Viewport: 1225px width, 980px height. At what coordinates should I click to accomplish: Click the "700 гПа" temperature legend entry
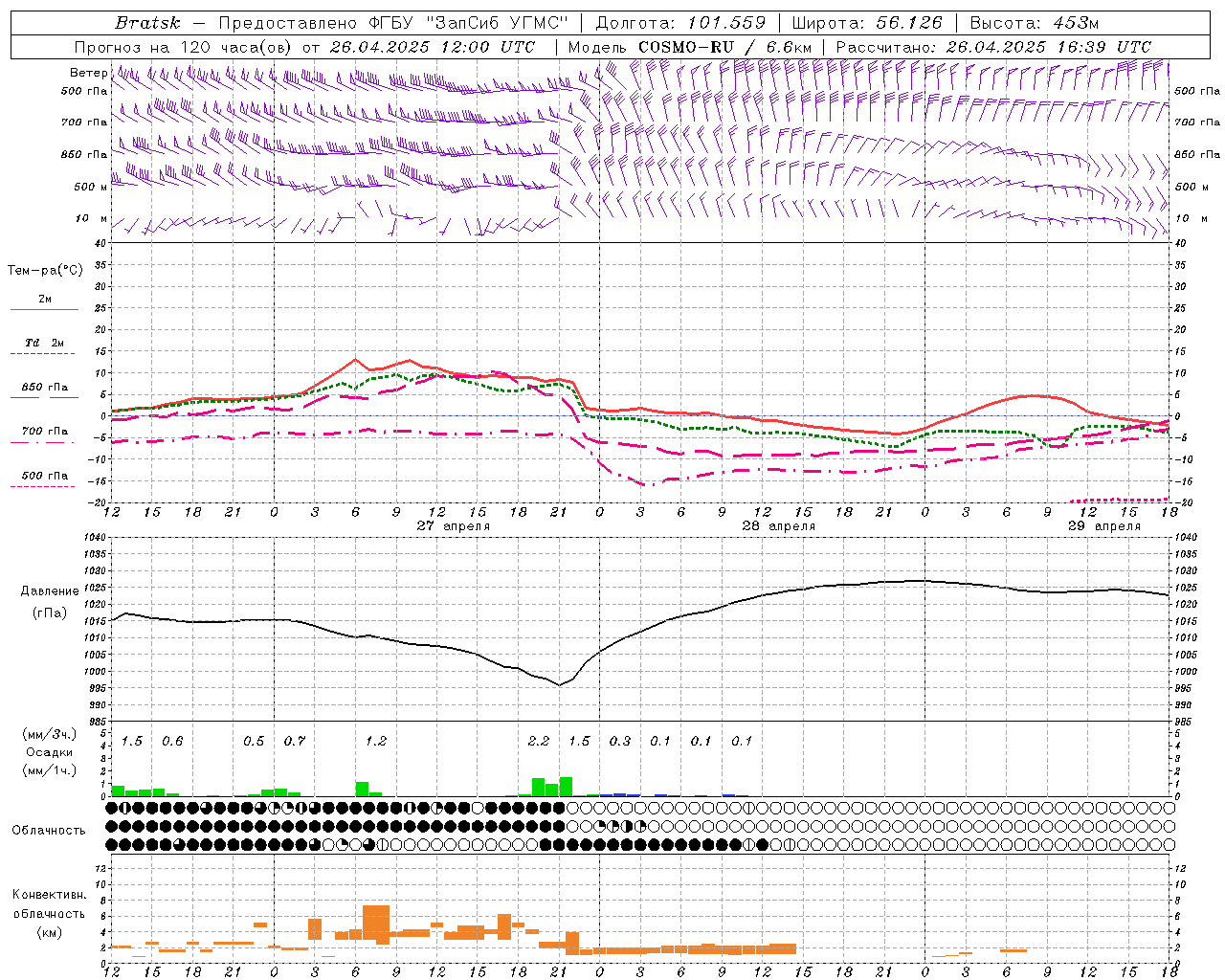45,431
